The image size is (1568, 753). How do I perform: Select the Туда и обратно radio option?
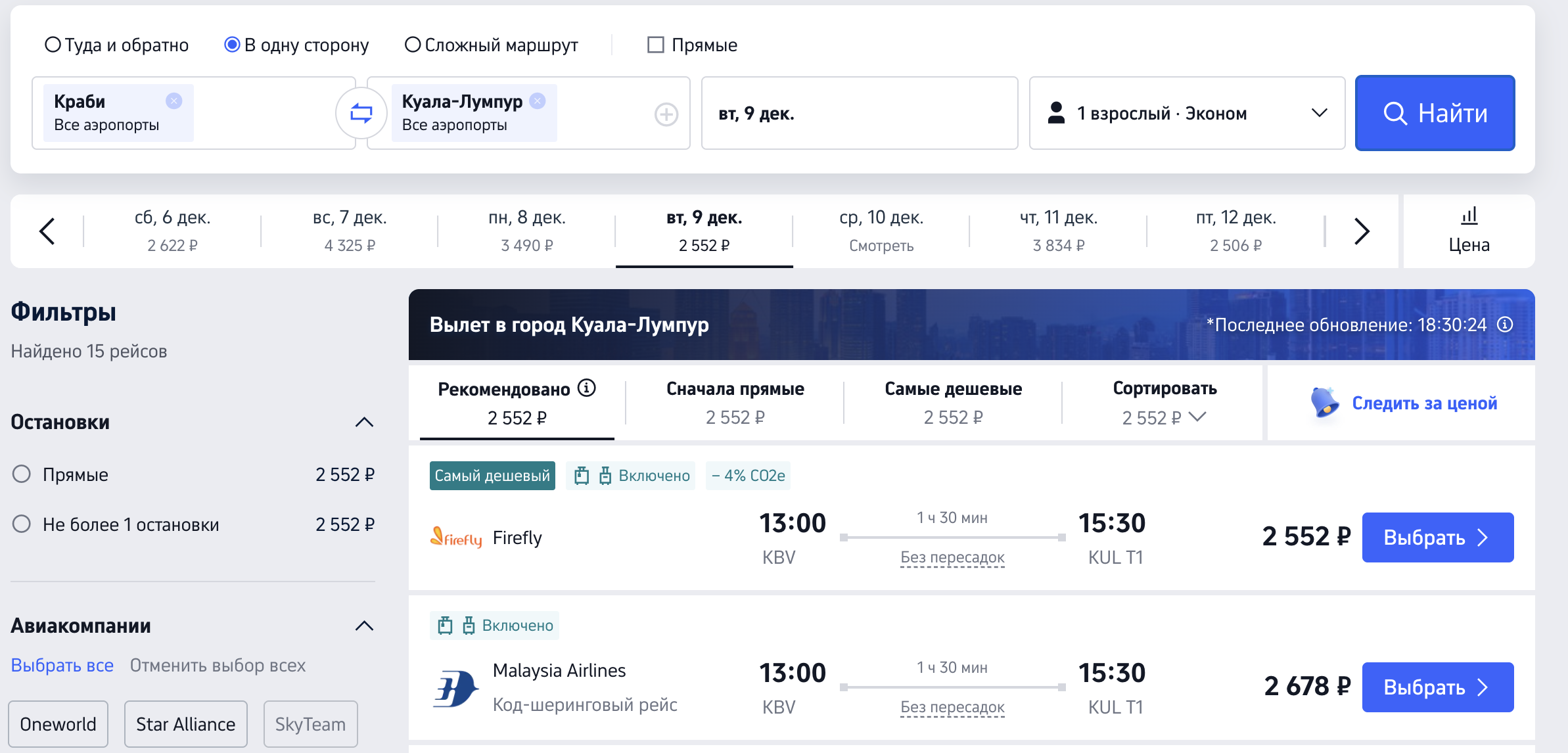pos(53,45)
